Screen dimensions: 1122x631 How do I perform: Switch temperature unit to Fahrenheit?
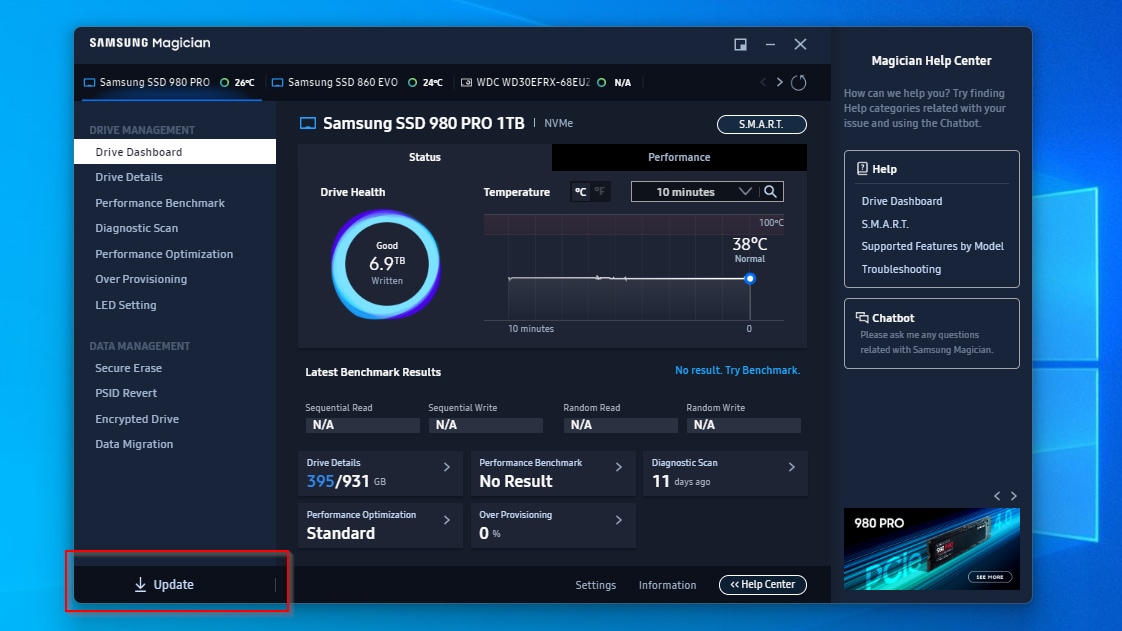[x=600, y=192]
